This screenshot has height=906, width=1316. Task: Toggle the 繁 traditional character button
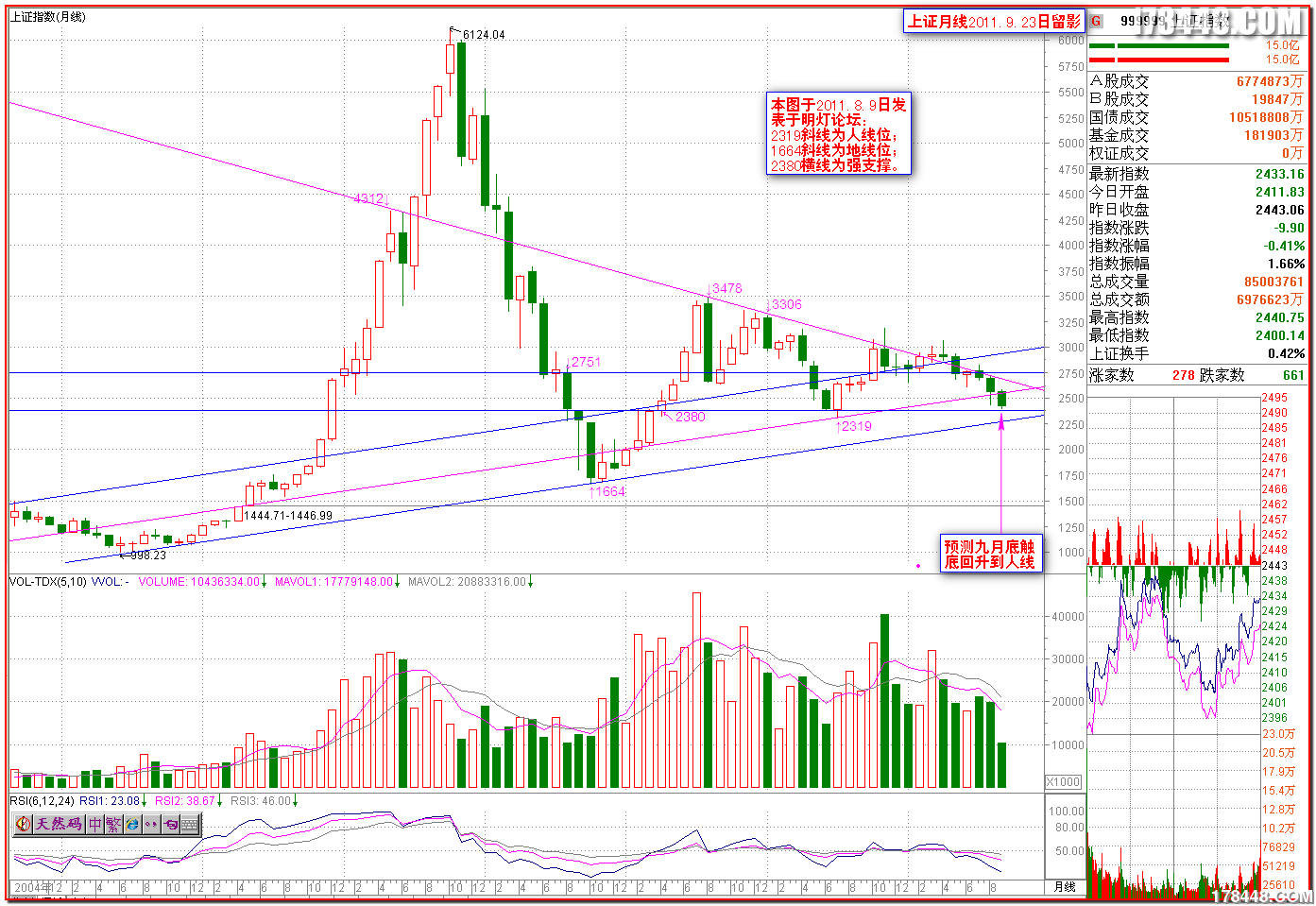[x=113, y=824]
